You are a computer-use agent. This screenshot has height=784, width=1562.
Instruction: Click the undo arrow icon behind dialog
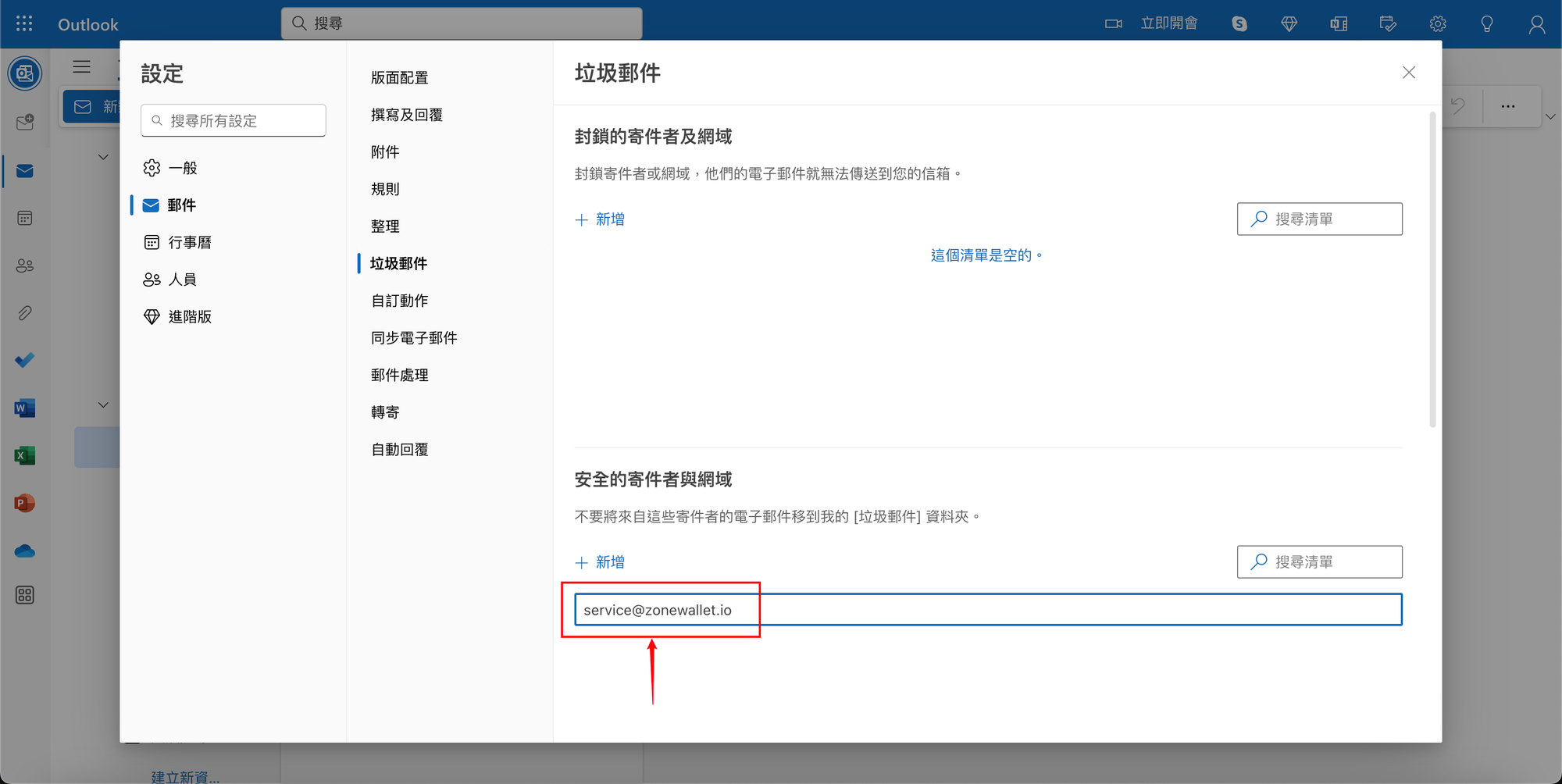point(1458,105)
